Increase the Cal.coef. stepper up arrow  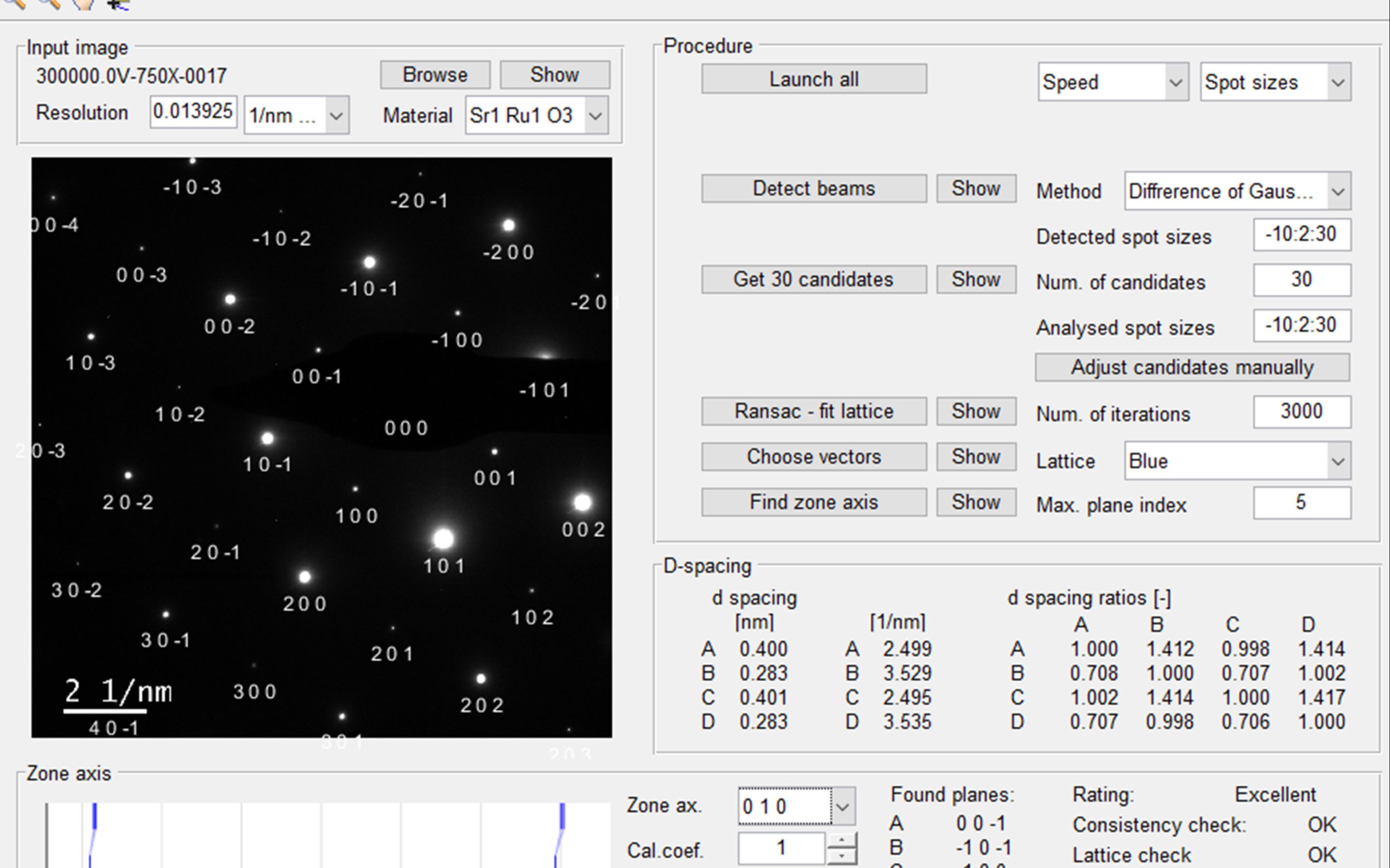(x=841, y=841)
